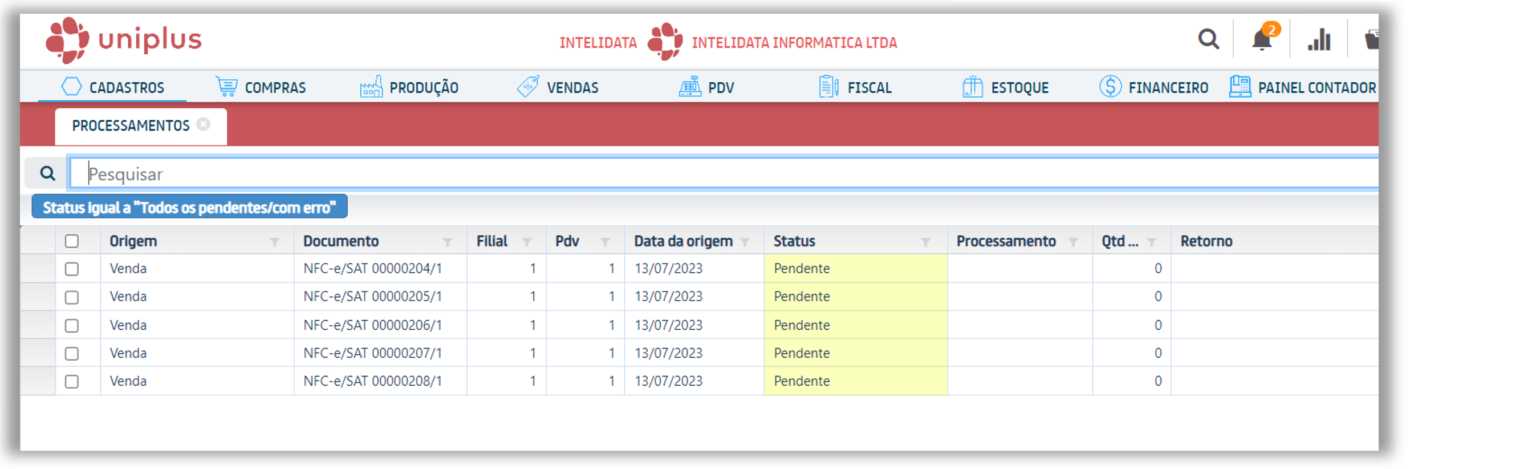Open the notifications bell icon

coord(1262,40)
